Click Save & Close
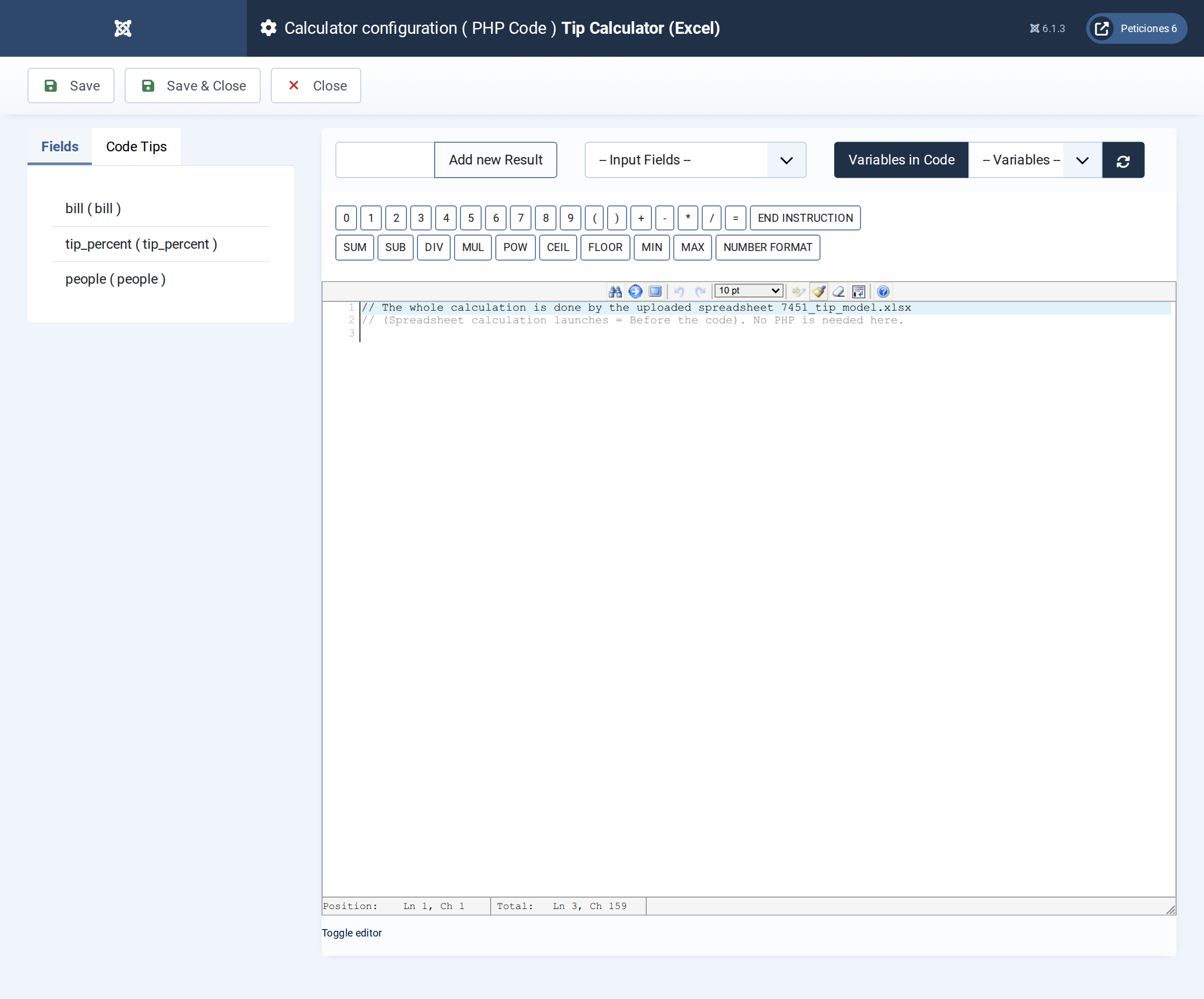Viewport: 1204px width, 999px height. point(193,85)
